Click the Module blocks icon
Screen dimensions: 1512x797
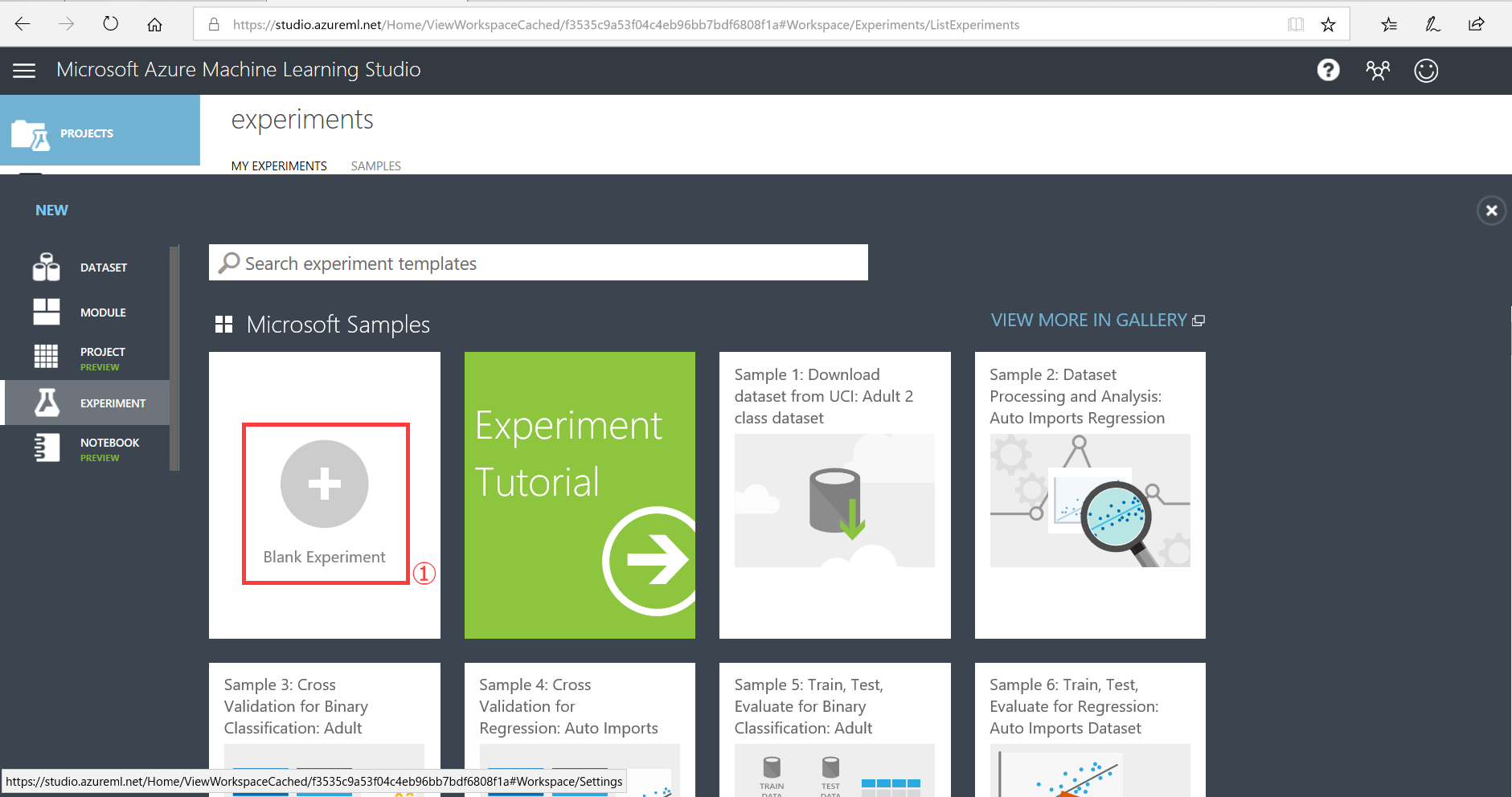(x=46, y=312)
